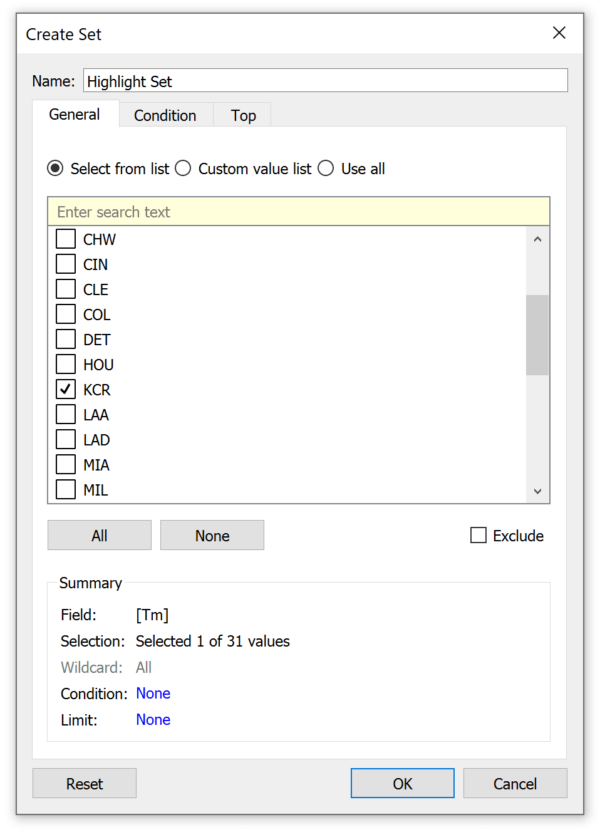Check the MIL checkbox

(x=65, y=489)
